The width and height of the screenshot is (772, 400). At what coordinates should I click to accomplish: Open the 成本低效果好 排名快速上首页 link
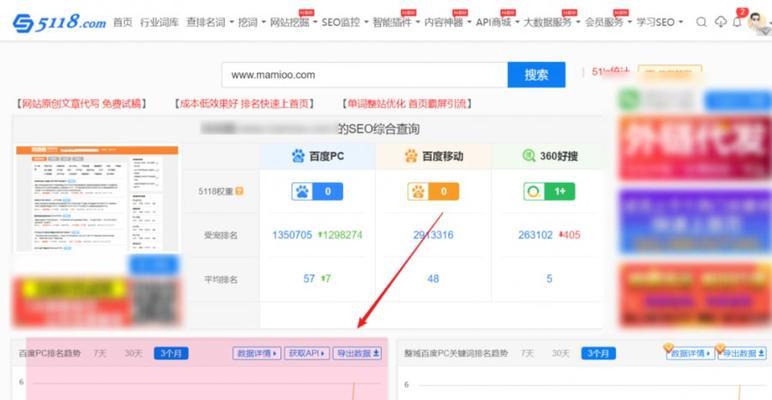tap(244, 104)
